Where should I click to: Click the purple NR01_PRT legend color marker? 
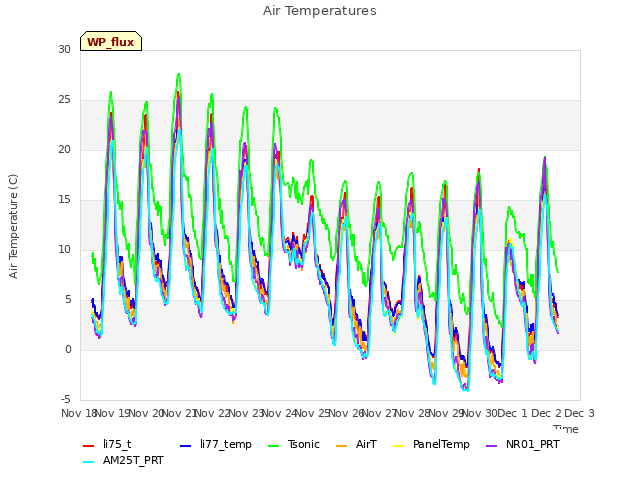coord(491,446)
